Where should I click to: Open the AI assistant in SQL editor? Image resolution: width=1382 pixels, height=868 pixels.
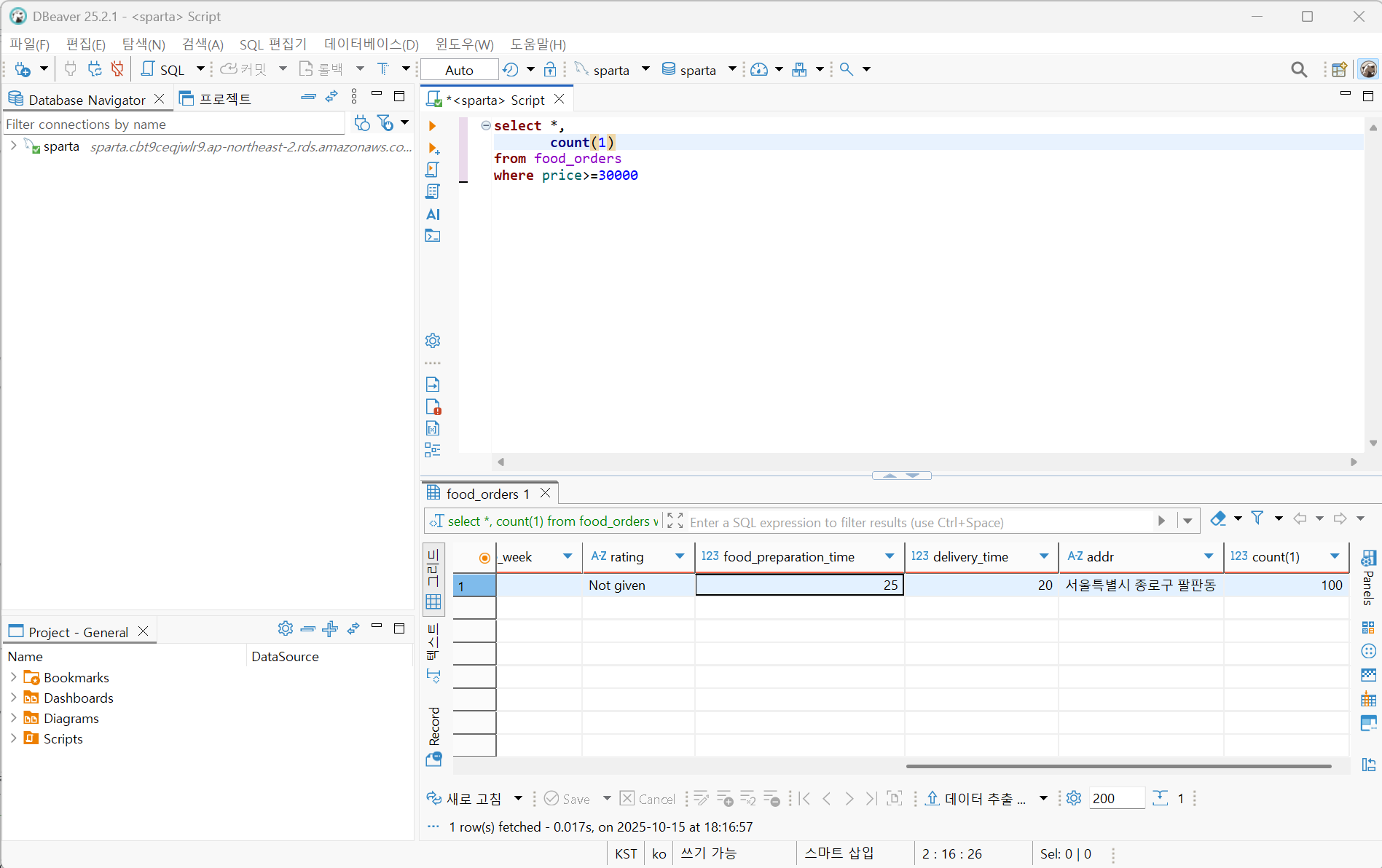(x=433, y=214)
